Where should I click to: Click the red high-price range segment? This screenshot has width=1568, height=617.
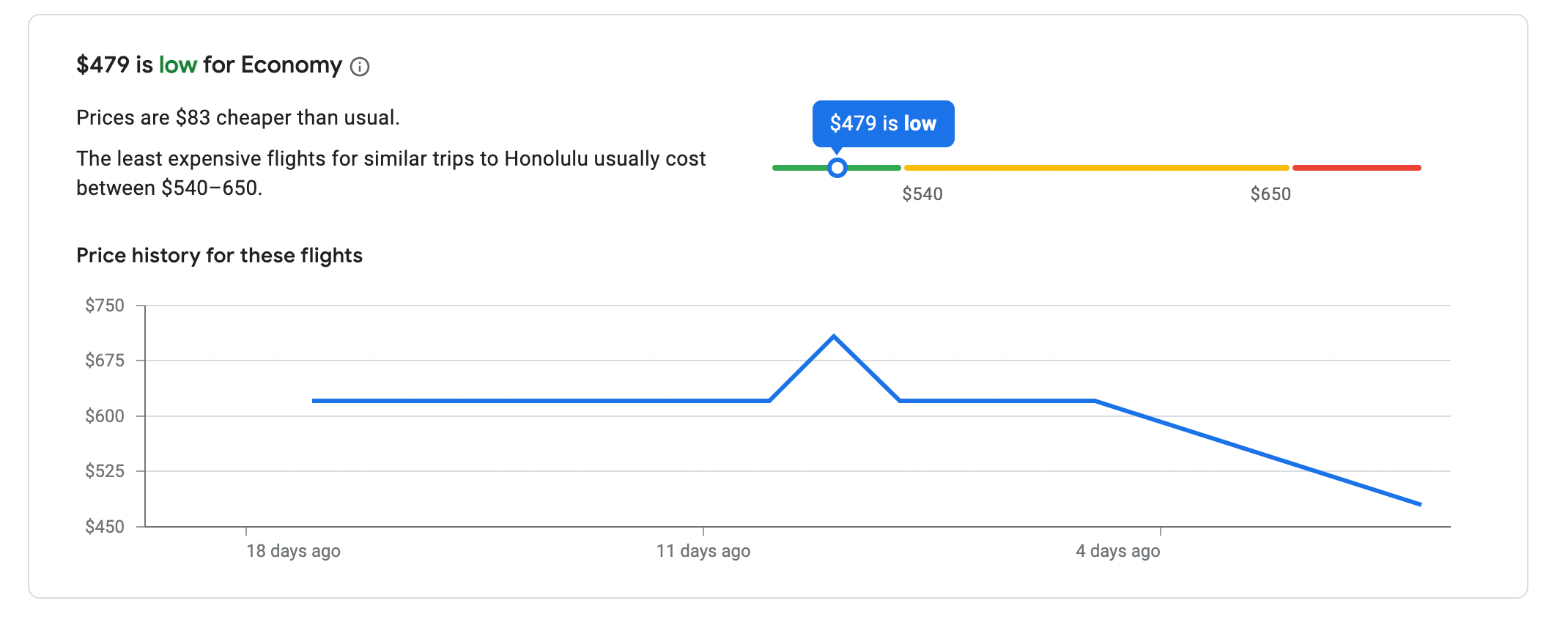point(1356,168)
